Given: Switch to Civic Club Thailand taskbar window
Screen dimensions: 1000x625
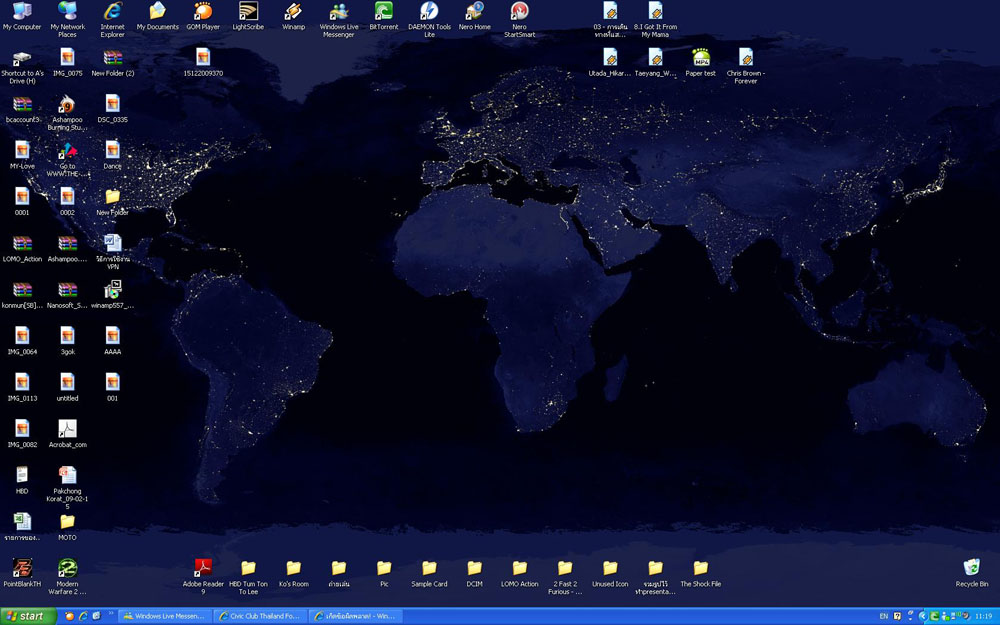Looking at the screenshot, I should [258, 616].
